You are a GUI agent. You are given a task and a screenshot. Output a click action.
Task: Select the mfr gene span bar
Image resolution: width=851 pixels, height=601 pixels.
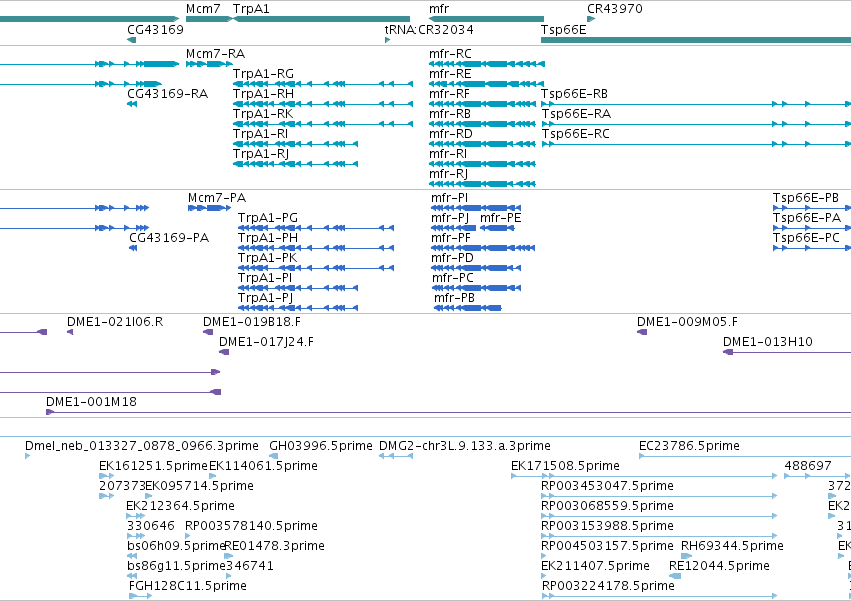(486, 19)
